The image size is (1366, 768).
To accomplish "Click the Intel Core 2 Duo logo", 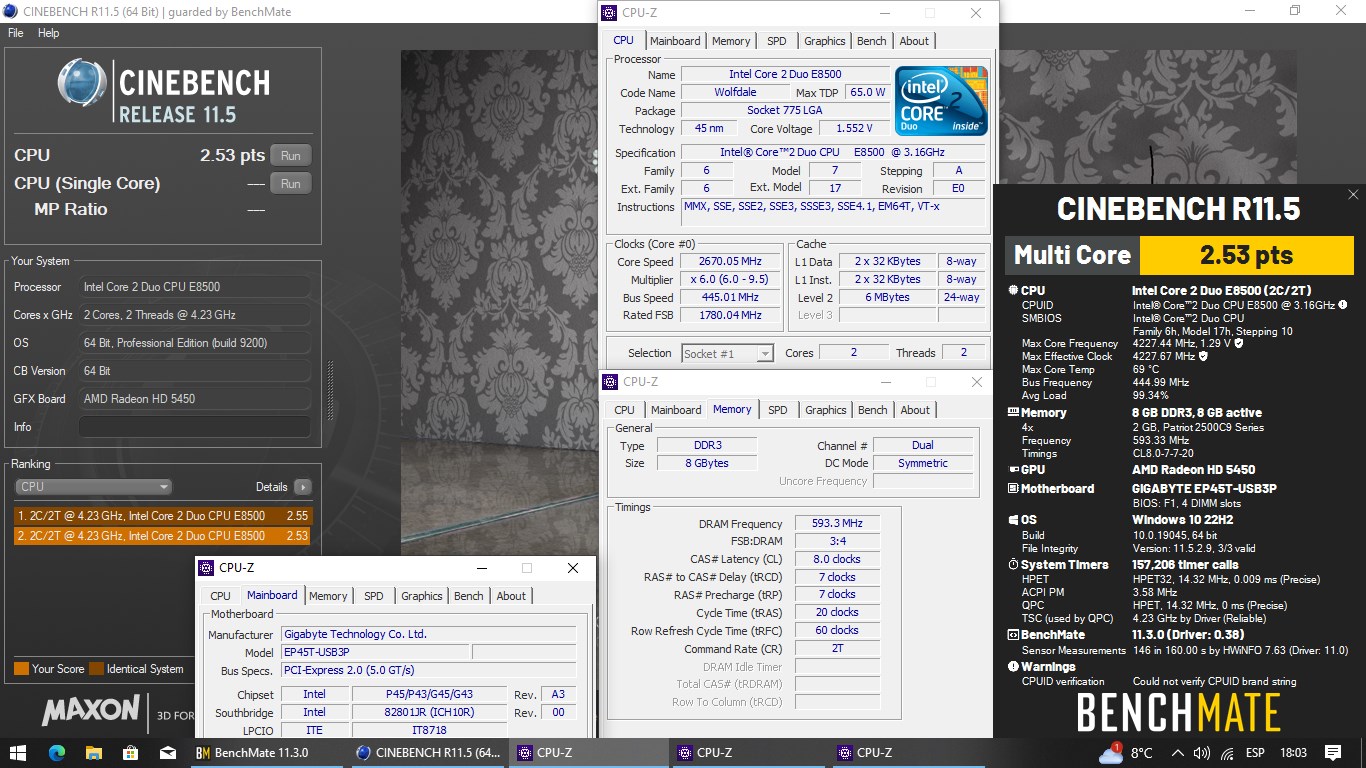I will pos(941,101).
